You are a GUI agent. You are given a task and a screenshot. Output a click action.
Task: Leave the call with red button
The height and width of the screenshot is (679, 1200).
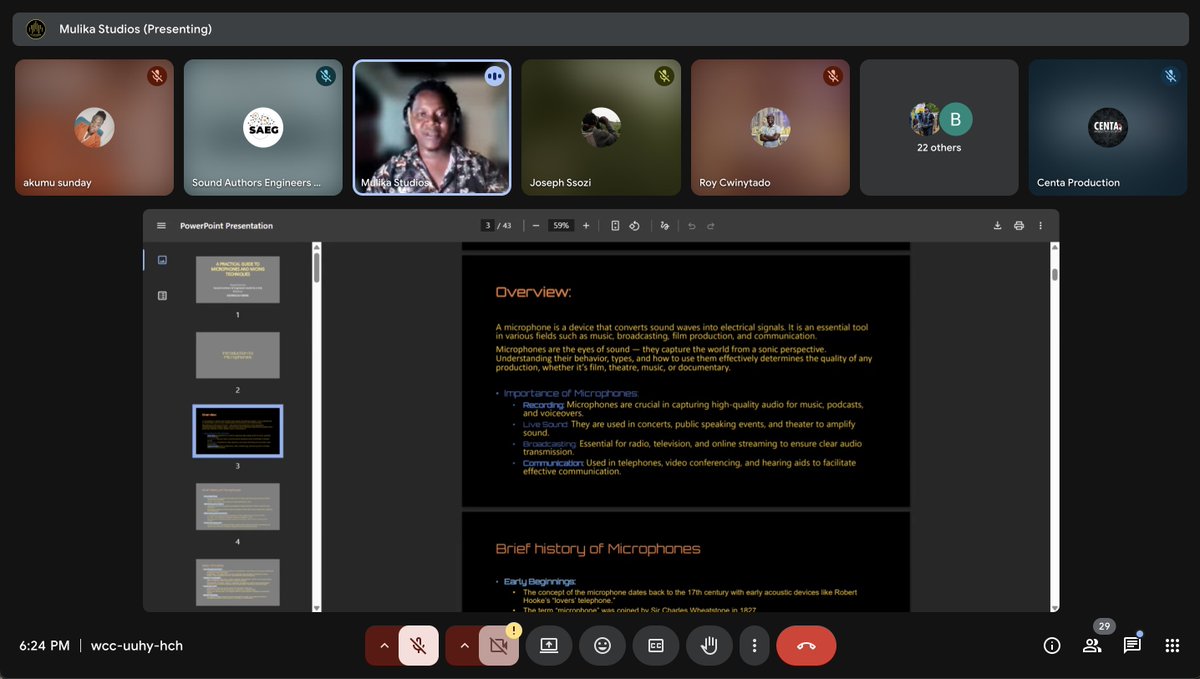click(806, 646)
